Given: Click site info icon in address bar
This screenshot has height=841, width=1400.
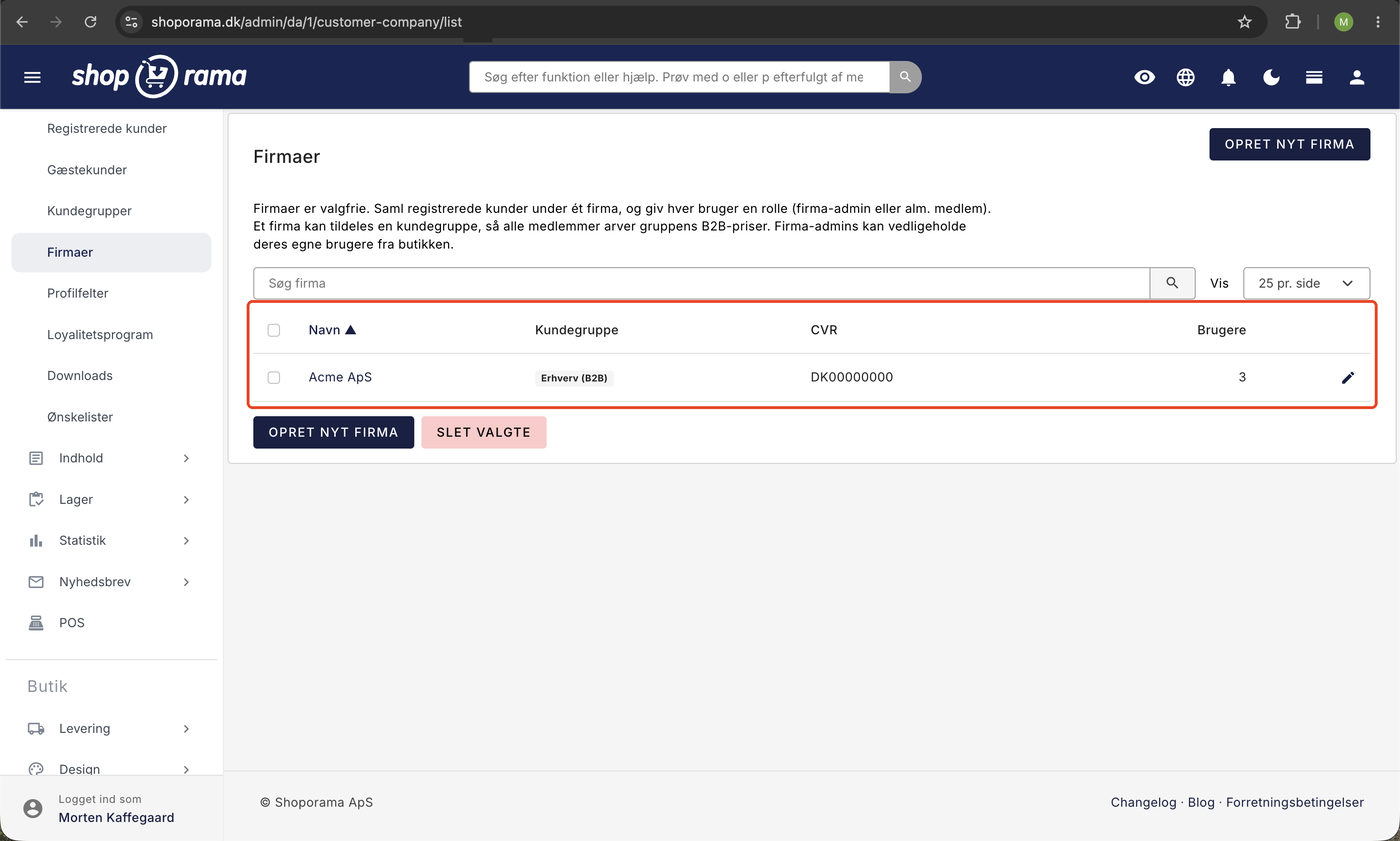Looking at the screenshot, I should 132,21.
